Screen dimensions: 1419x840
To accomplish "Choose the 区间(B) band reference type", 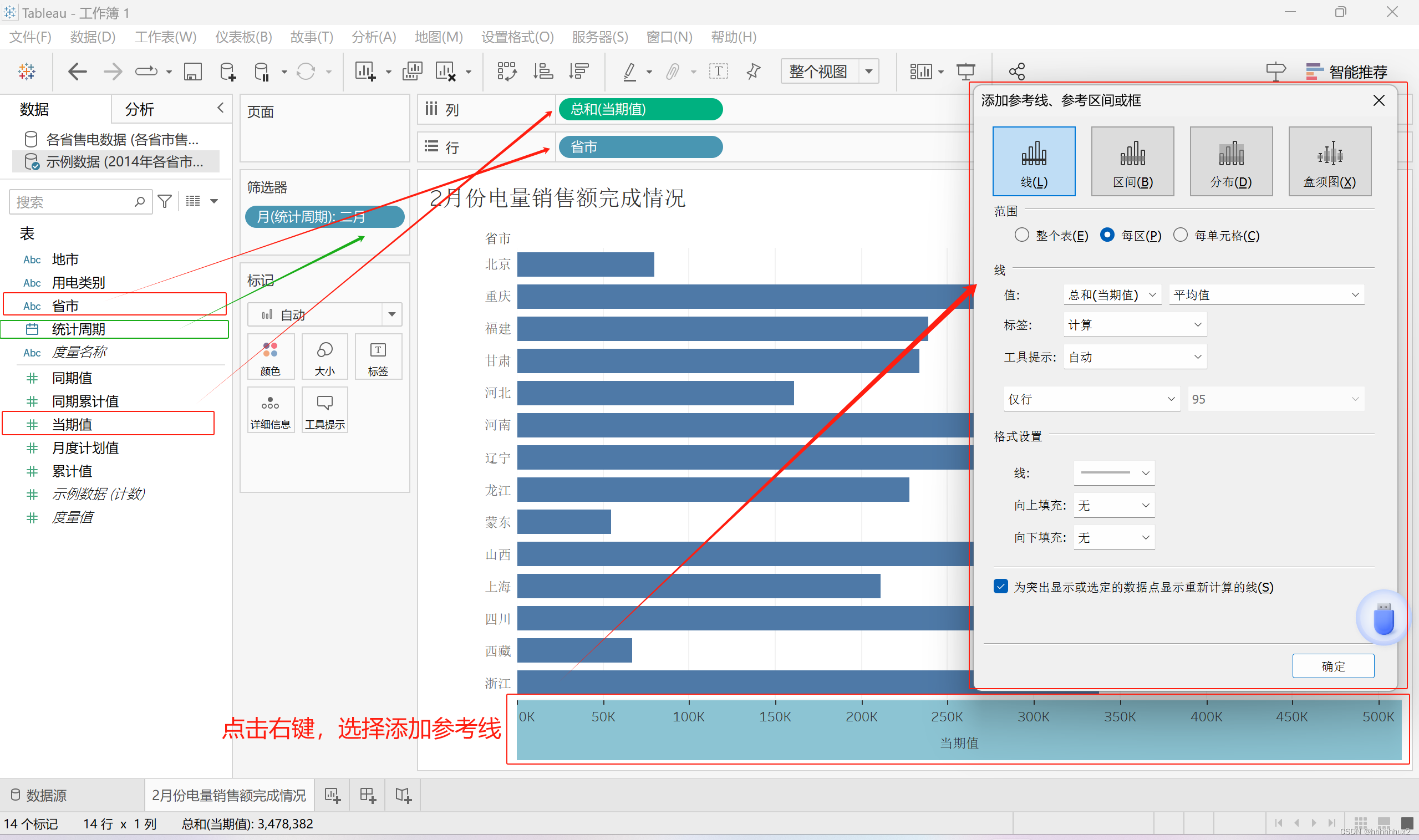I will click(x=1132, y=161).
